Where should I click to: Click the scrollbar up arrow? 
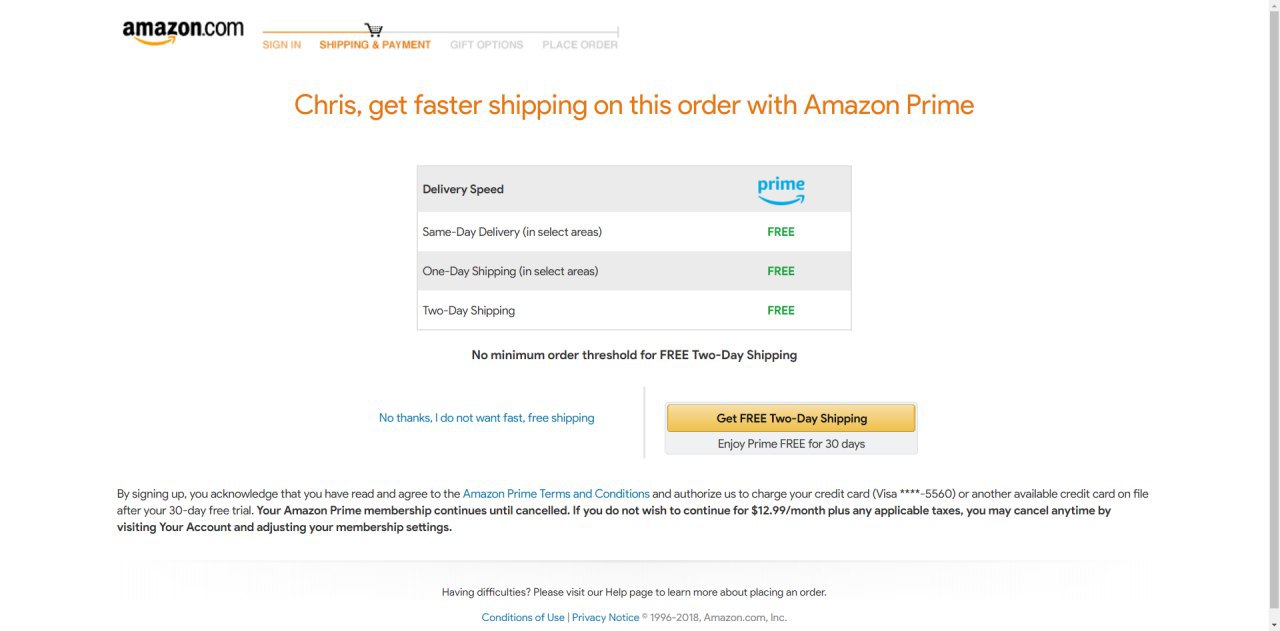point(1273,6)
